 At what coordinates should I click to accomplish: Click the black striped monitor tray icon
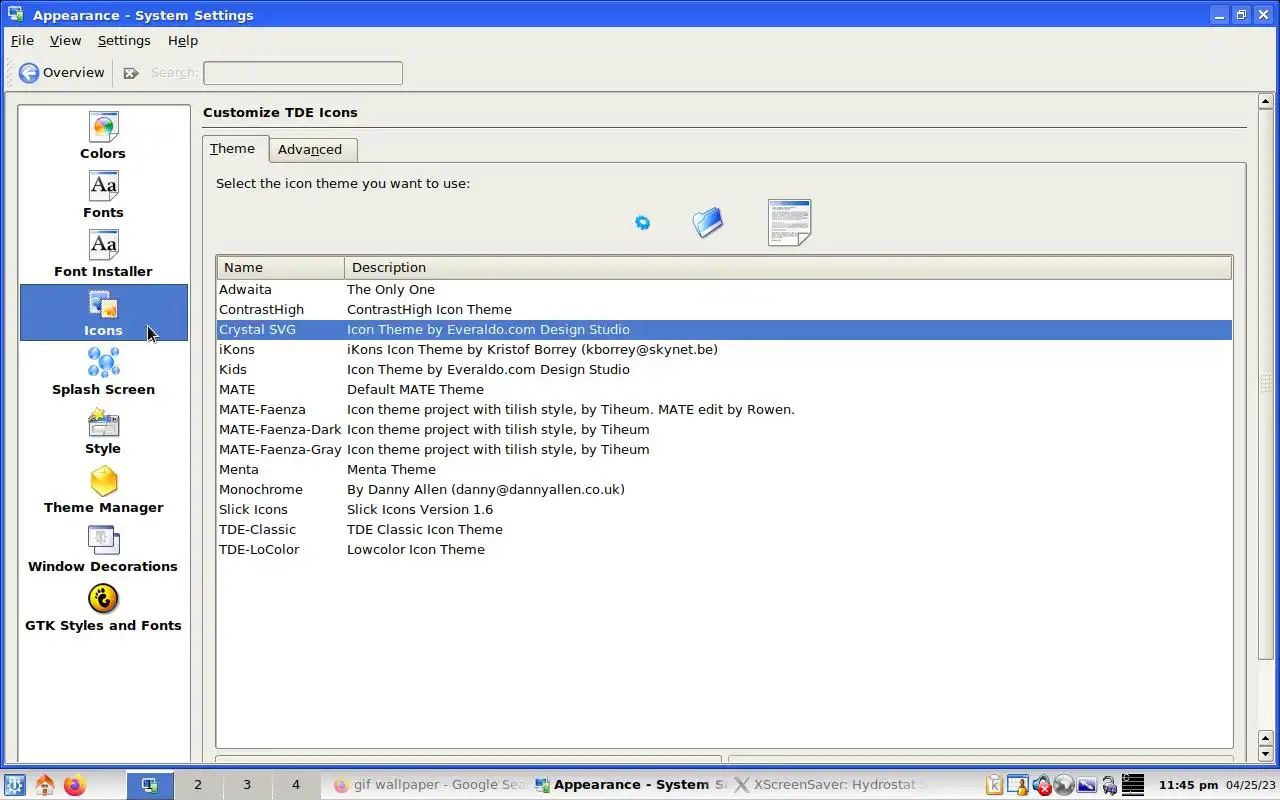(1132, 785)
